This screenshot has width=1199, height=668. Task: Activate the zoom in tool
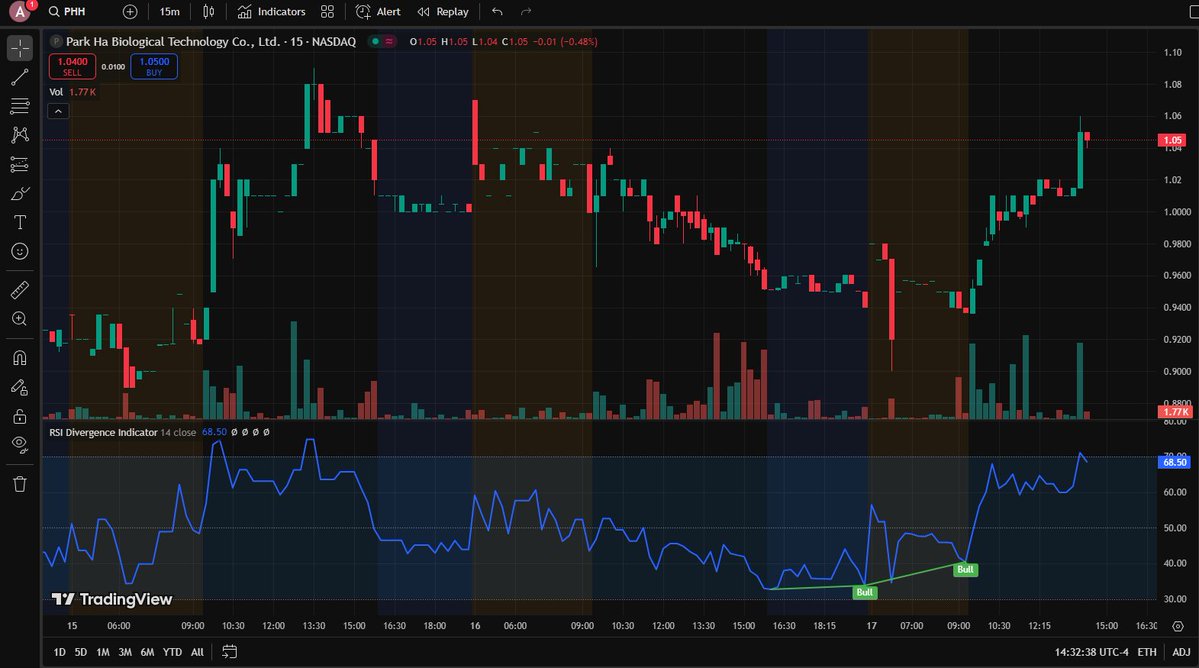pyautogui.click(x=20, y=319)
